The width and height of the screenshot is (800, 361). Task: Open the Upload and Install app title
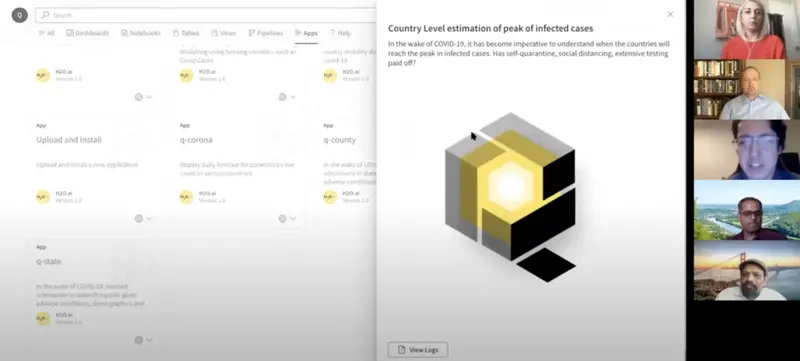(69, 140)
